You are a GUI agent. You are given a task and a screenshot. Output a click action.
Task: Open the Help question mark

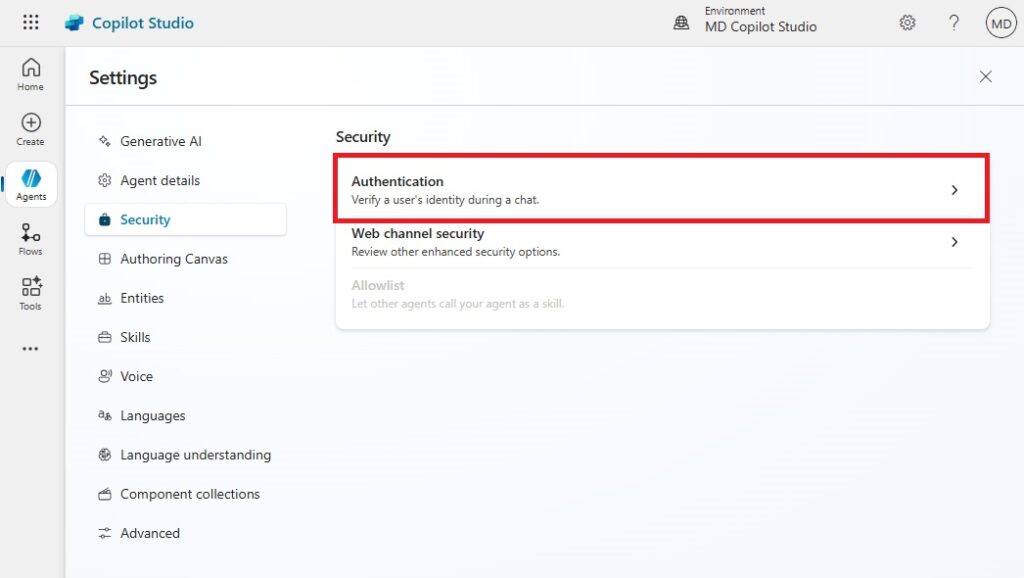[954, 23]
